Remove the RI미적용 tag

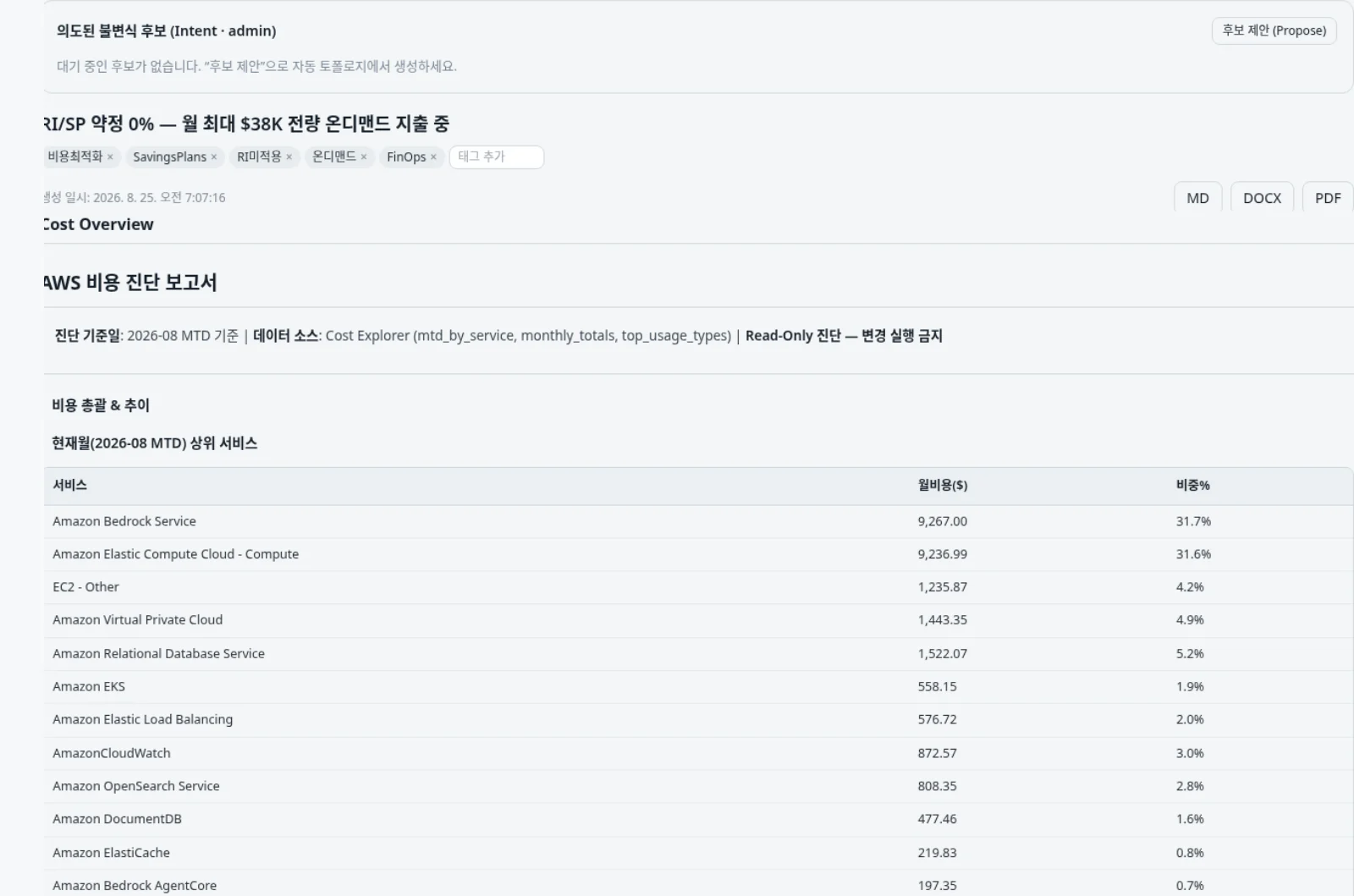(289, 157)
